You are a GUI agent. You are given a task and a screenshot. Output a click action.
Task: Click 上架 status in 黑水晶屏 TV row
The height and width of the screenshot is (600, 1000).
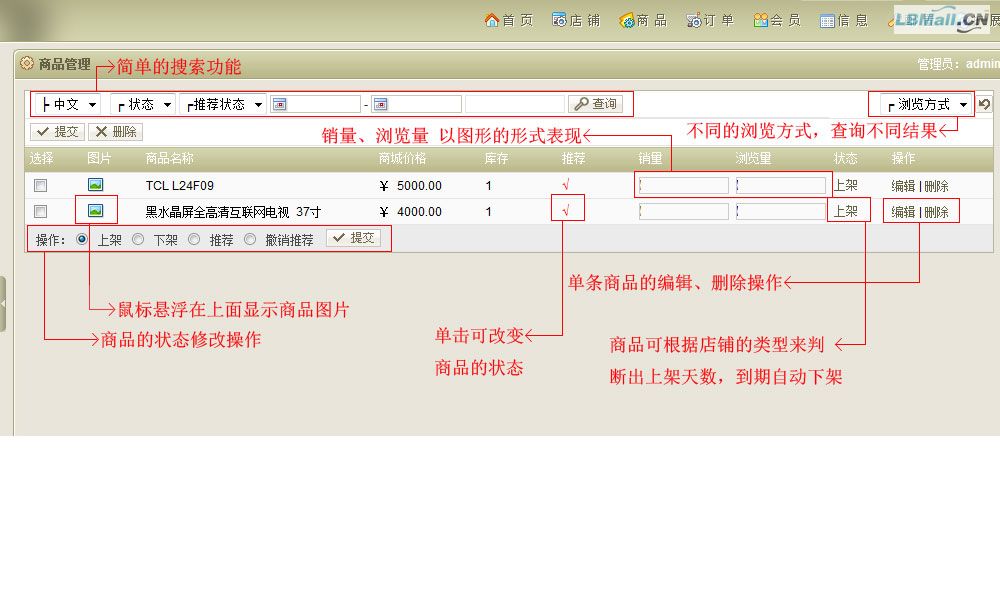(846, 211)
